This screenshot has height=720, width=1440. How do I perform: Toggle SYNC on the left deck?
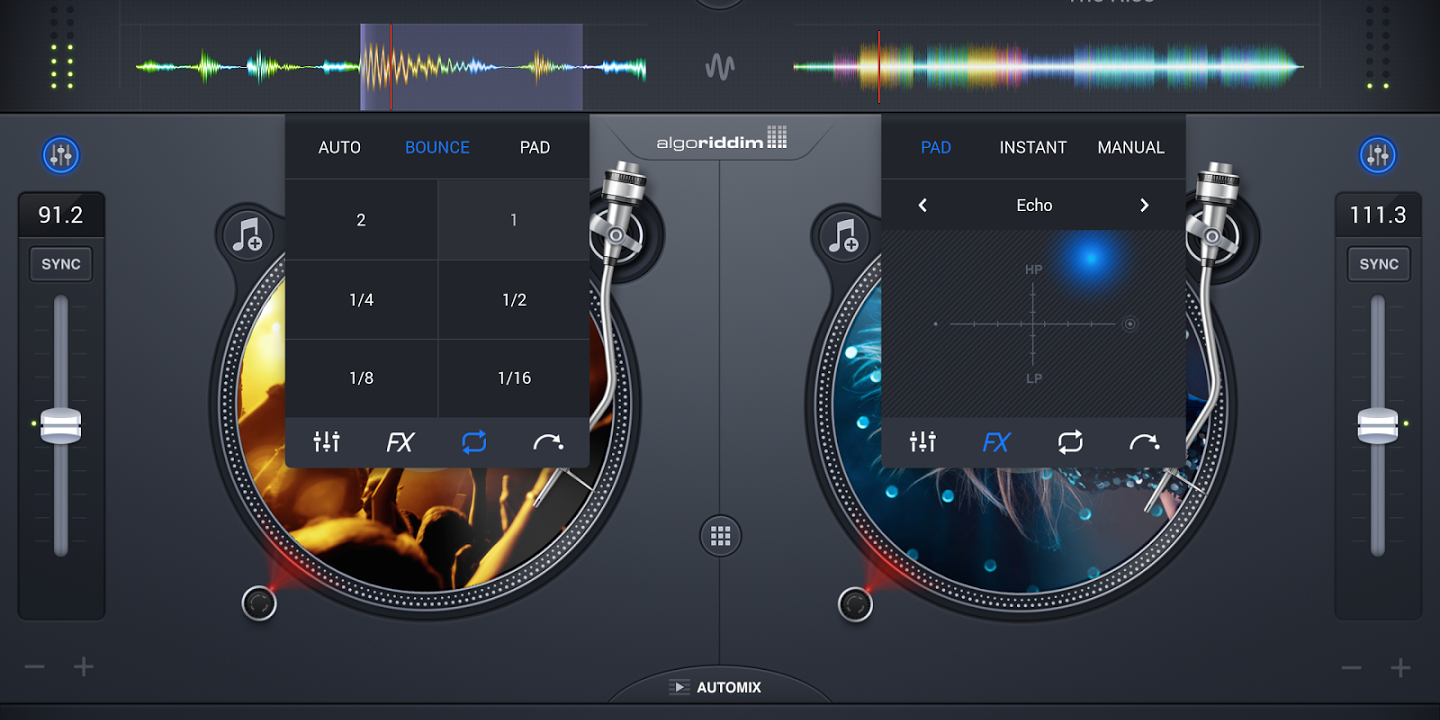[61, 264]
